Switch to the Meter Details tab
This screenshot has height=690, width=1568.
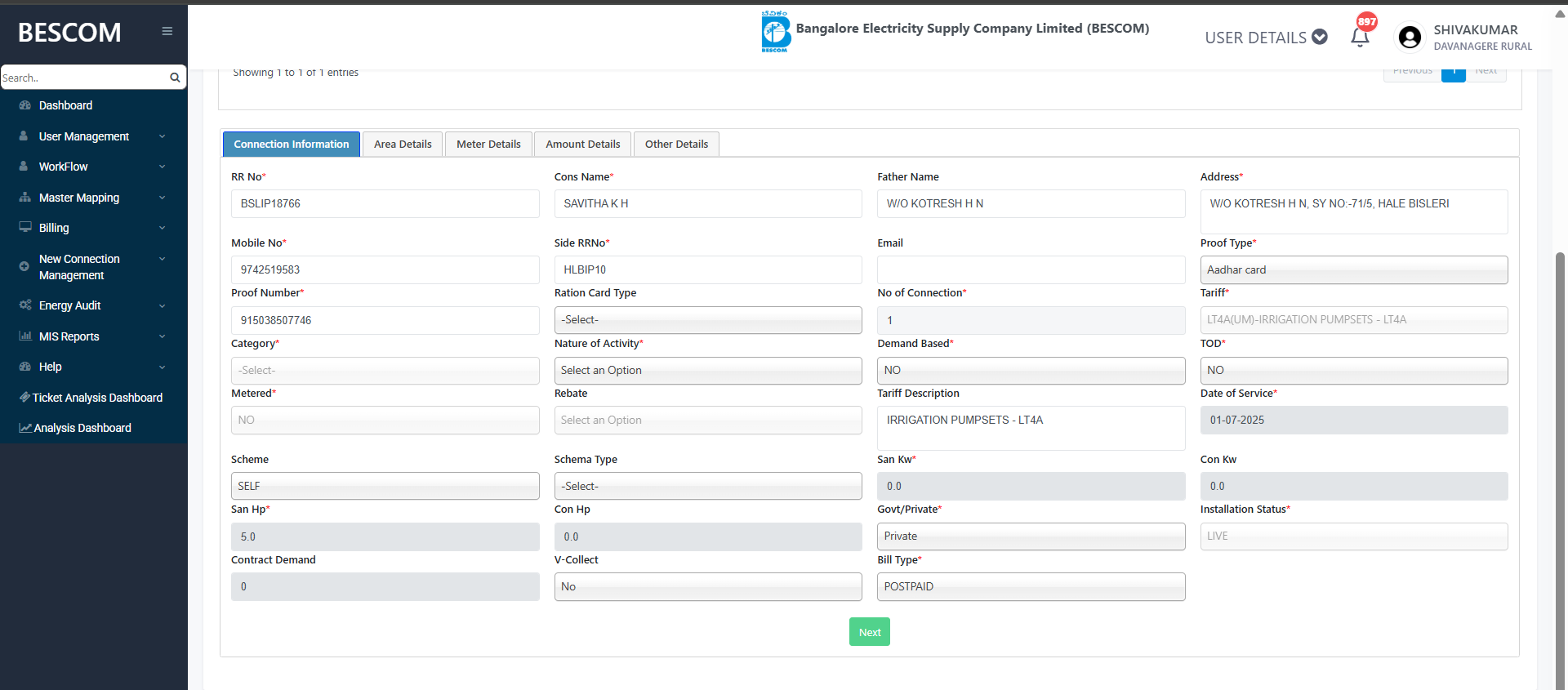[x=488, y=145]
